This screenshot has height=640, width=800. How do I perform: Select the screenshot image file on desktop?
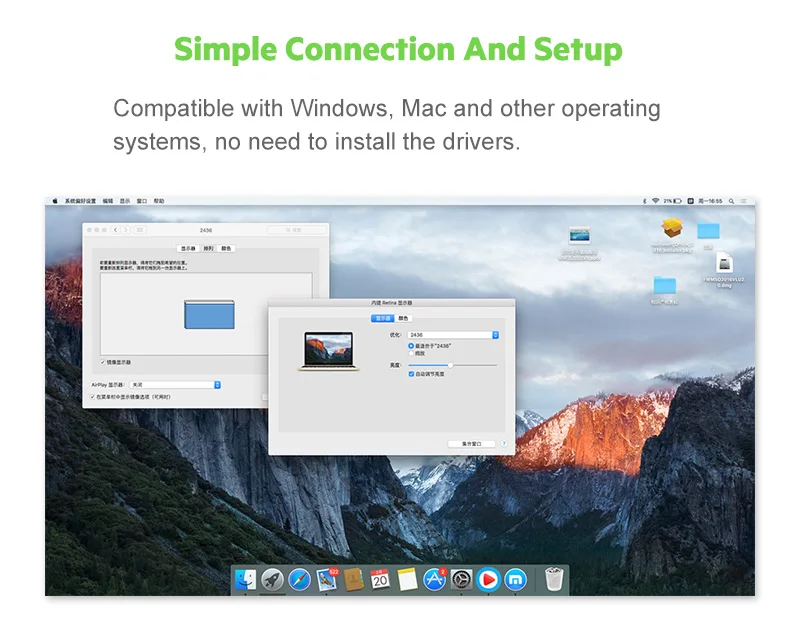pos(580,235)
